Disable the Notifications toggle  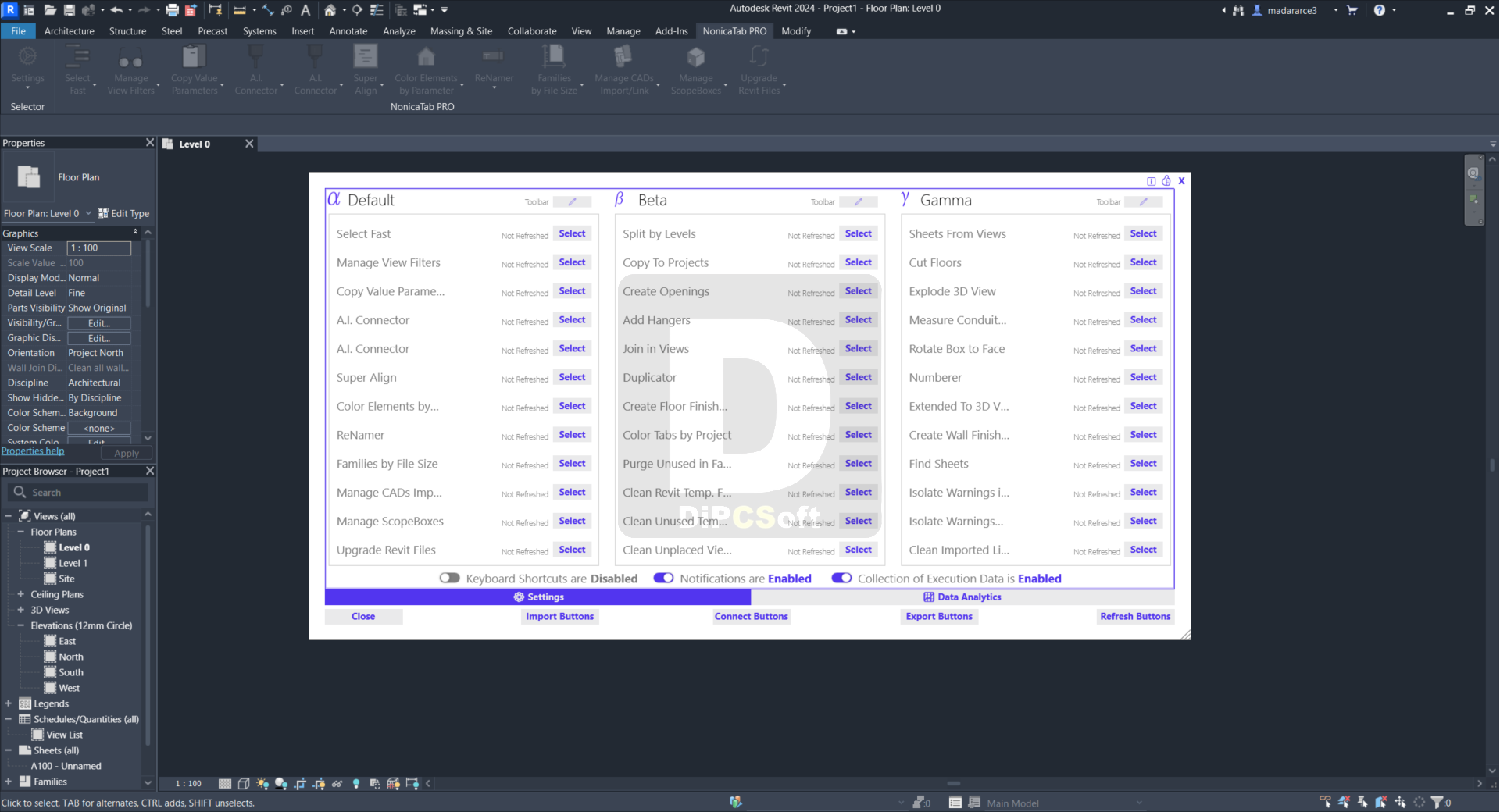663,578
